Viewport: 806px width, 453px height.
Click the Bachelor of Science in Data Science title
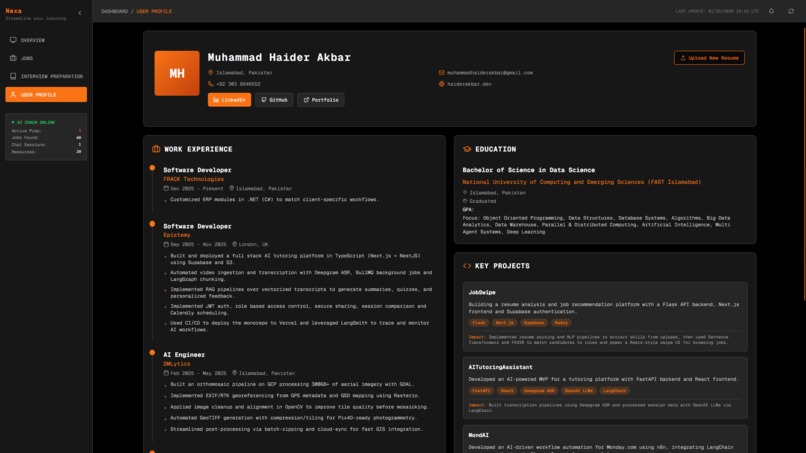528,170
